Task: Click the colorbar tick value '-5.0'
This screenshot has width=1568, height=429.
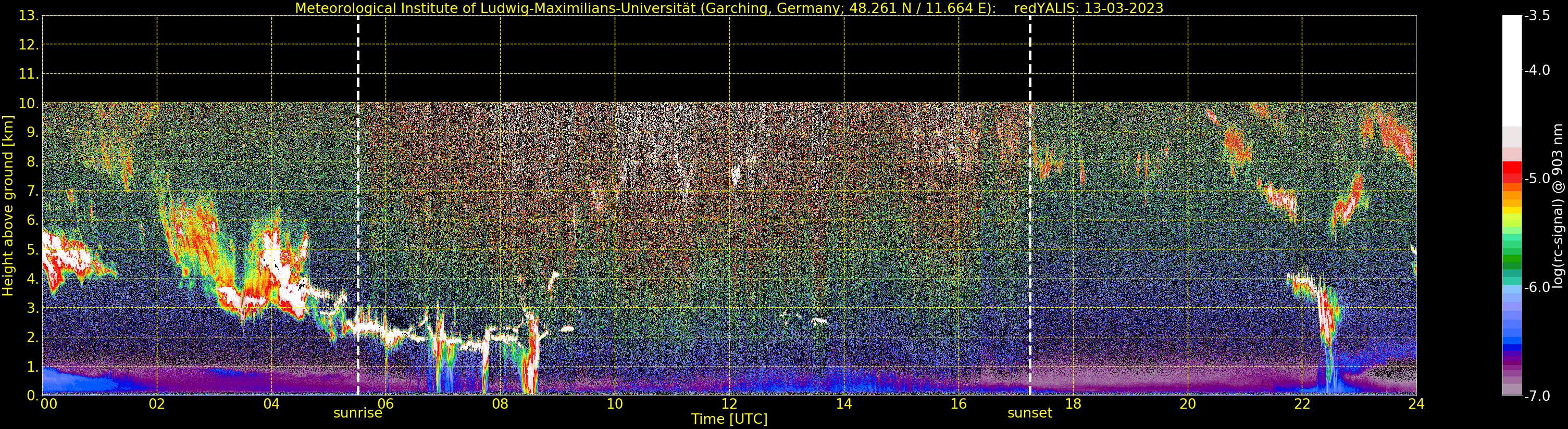Action: tap(1537, 178)
